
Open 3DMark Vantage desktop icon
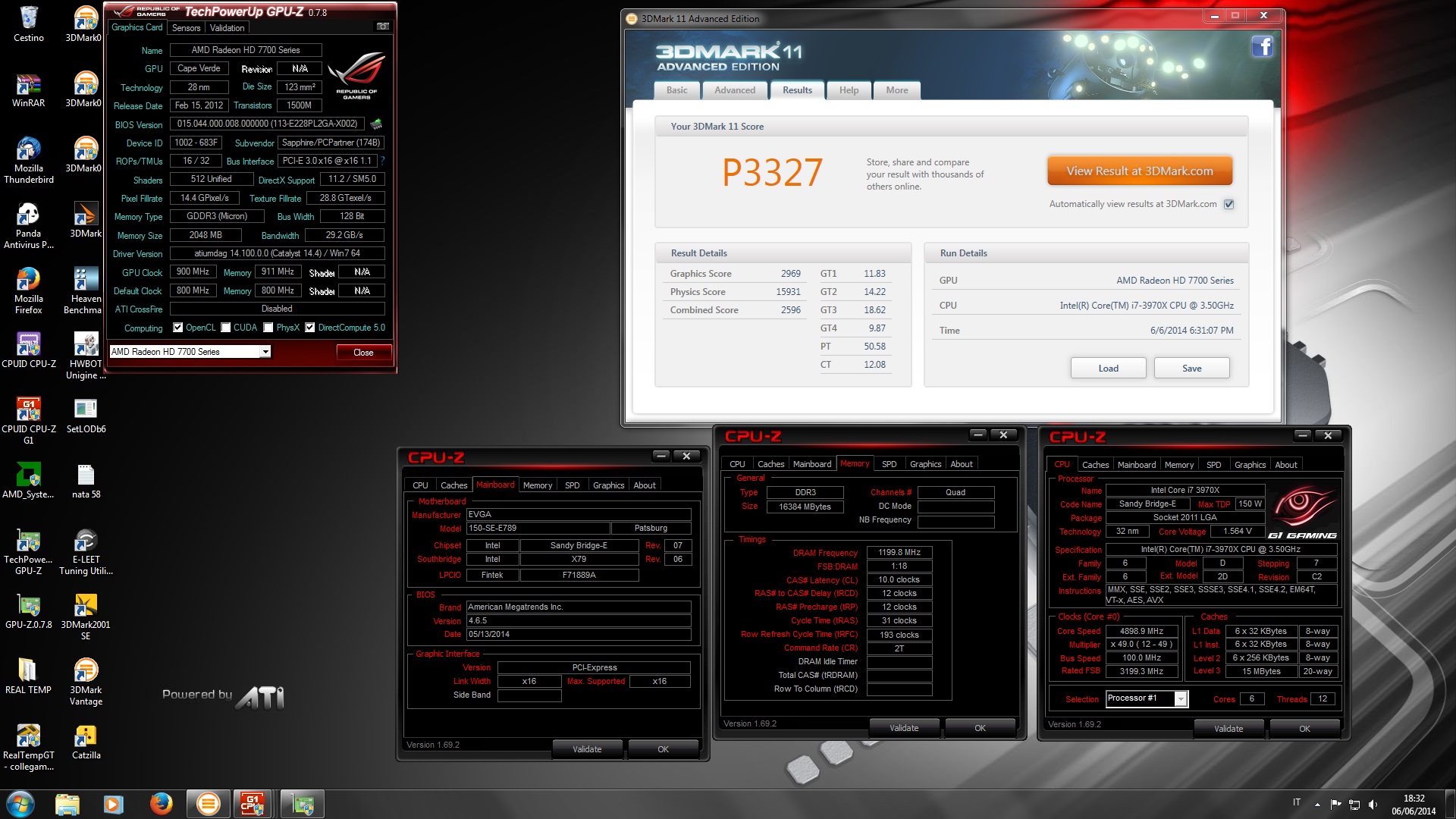86,682
